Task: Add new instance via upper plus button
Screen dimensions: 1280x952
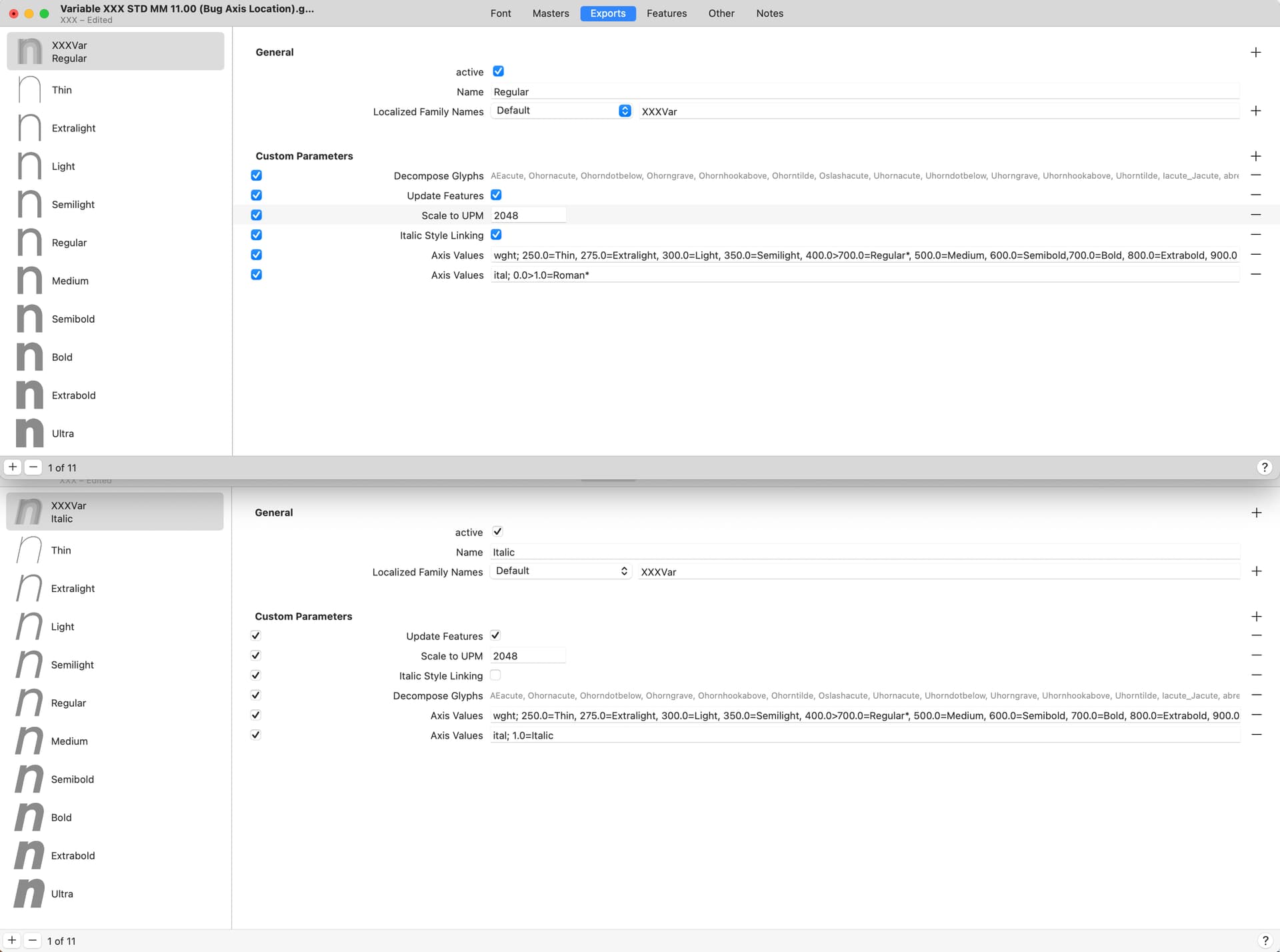Action: [x=13, y=467]
